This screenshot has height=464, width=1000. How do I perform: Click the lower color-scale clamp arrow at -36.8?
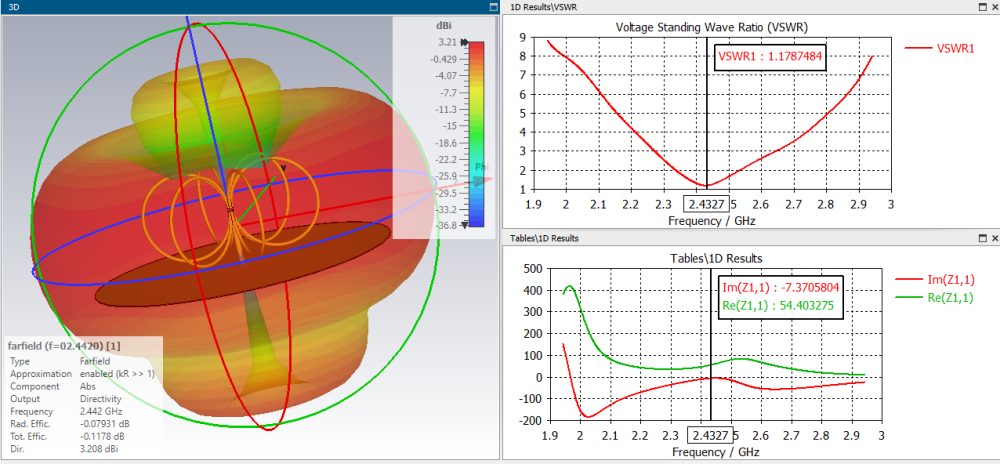[465, 224]
